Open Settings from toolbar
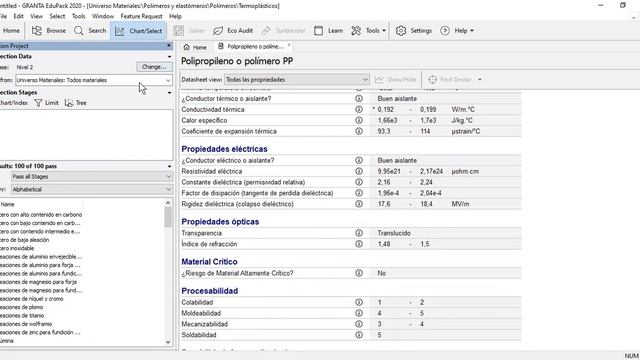This screenshot has width=640, height=360. (x=413, y=31)
